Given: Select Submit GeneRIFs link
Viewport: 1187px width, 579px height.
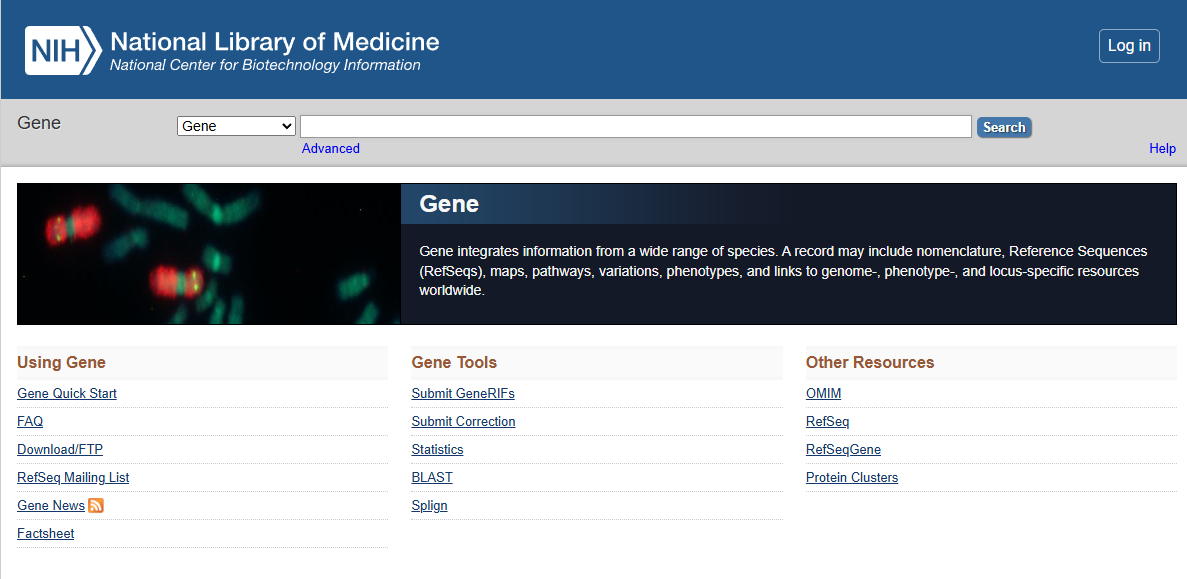Looking at the screenshot, I should (x=463, y=394).
